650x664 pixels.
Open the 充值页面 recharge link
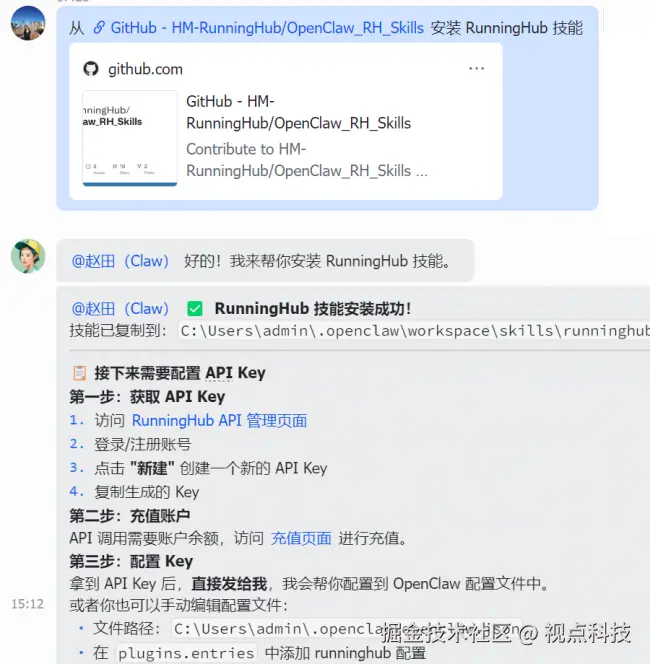click(301, 538)
